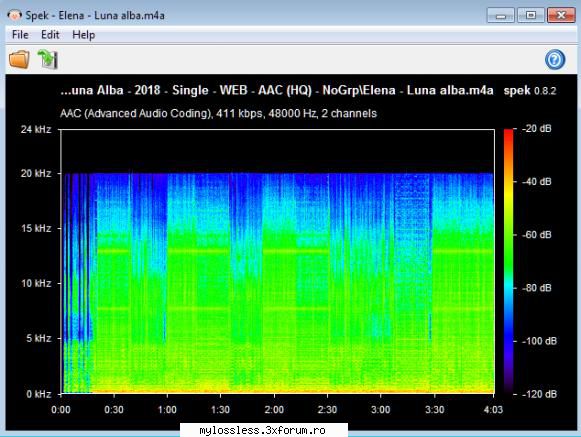The width and height of the screenshot is (581, 437).
Task: Click the -80 dB scale label
Action: [x=537, y=288]
